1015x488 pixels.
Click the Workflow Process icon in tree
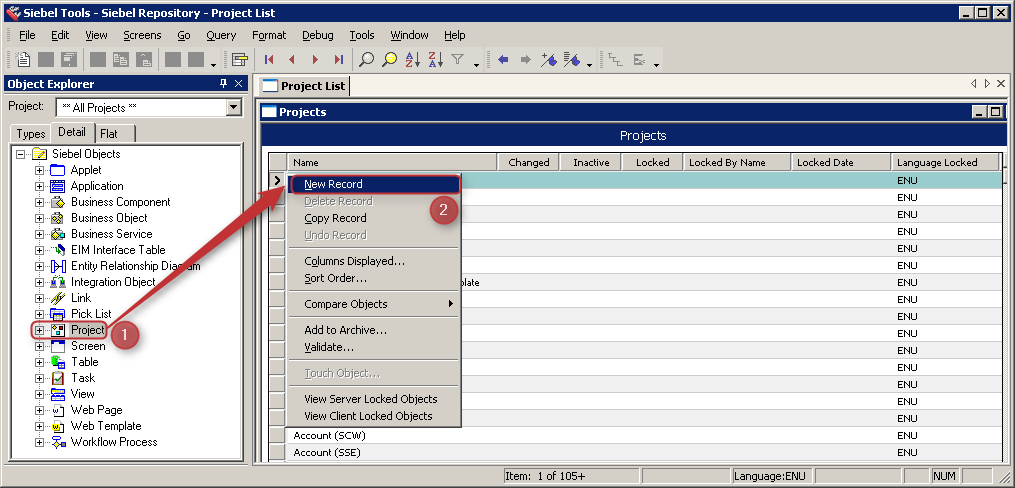click(x=58, y=442)
